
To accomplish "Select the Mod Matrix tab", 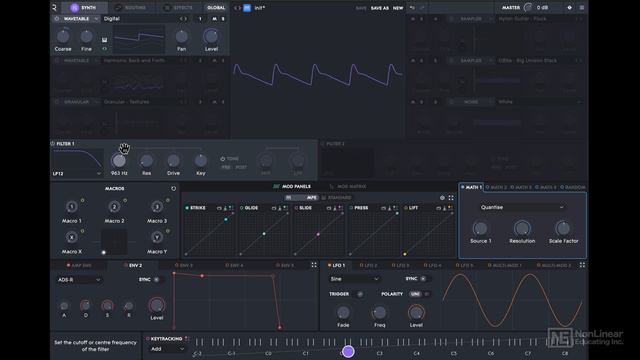I will pos(348,187).
